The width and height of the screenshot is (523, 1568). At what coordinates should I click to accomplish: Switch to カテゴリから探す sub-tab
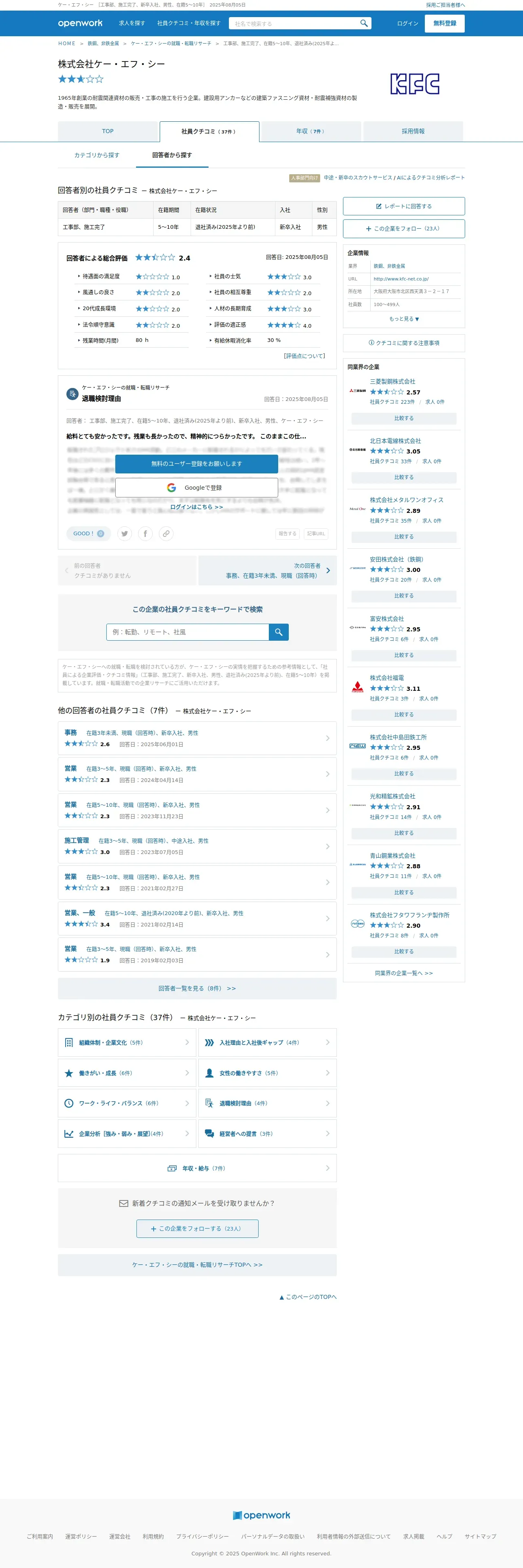(97, 155)
